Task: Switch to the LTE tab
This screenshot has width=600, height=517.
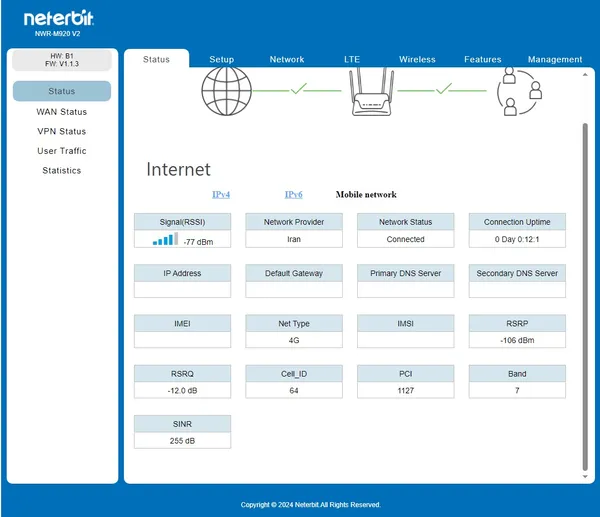Action: click(352, 59)
